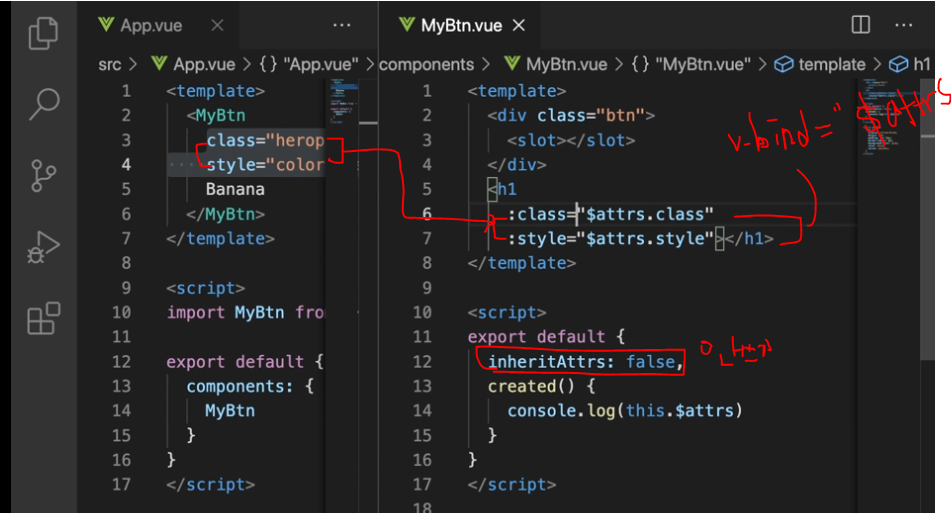Click the opening script tag in MyBtn.vue
The image size is (951, 513).
[507, 312]
